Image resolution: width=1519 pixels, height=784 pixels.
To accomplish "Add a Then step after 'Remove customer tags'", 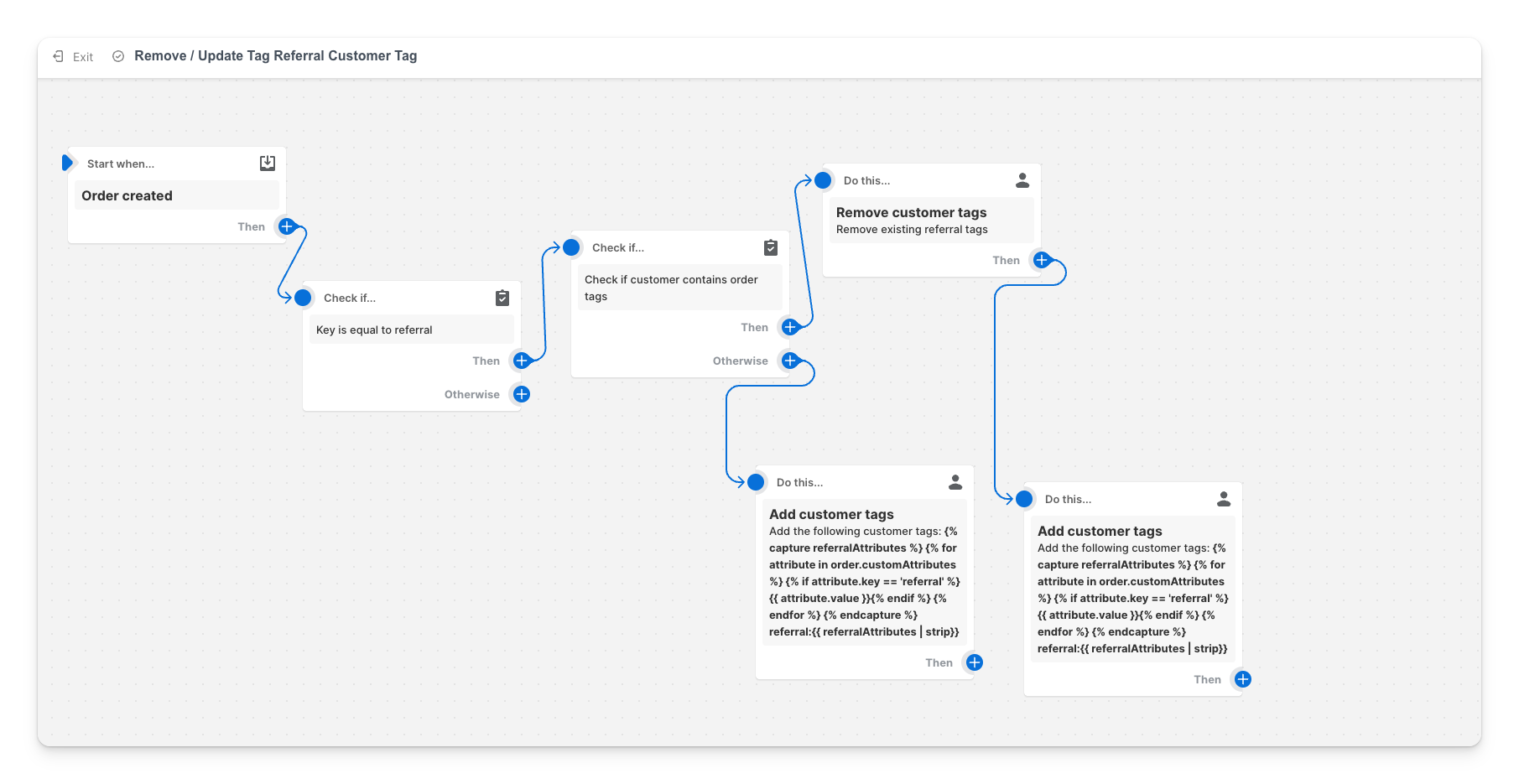I will pos(1041,260).
